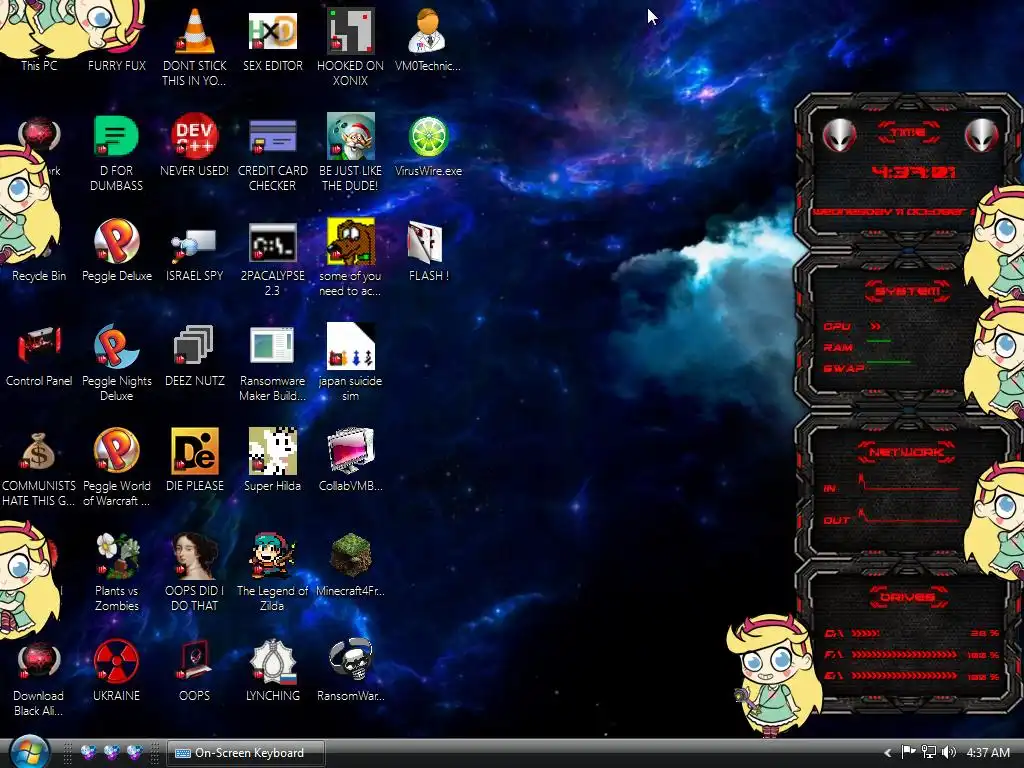Select the japan suicide sim icon

350,362
